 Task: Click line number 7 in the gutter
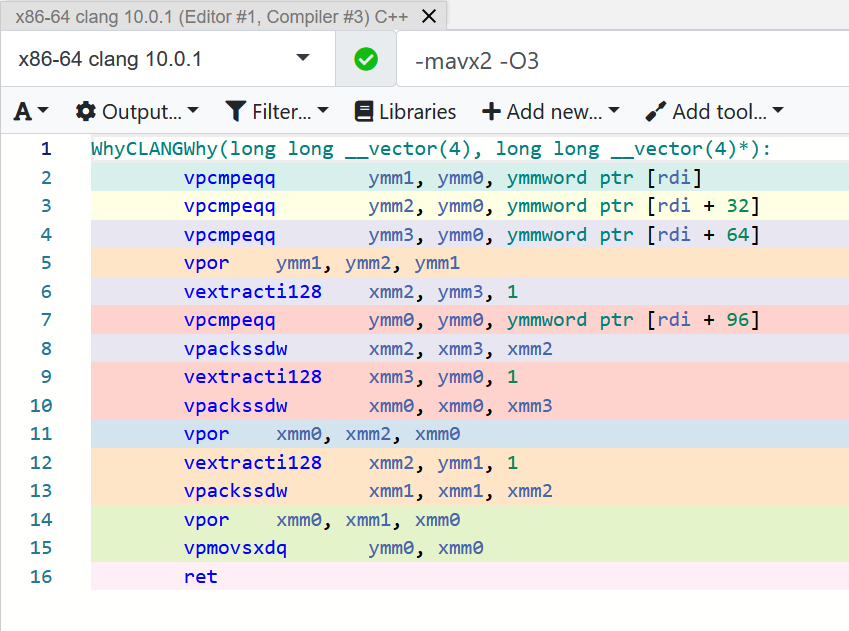click(x=46, y=320)
